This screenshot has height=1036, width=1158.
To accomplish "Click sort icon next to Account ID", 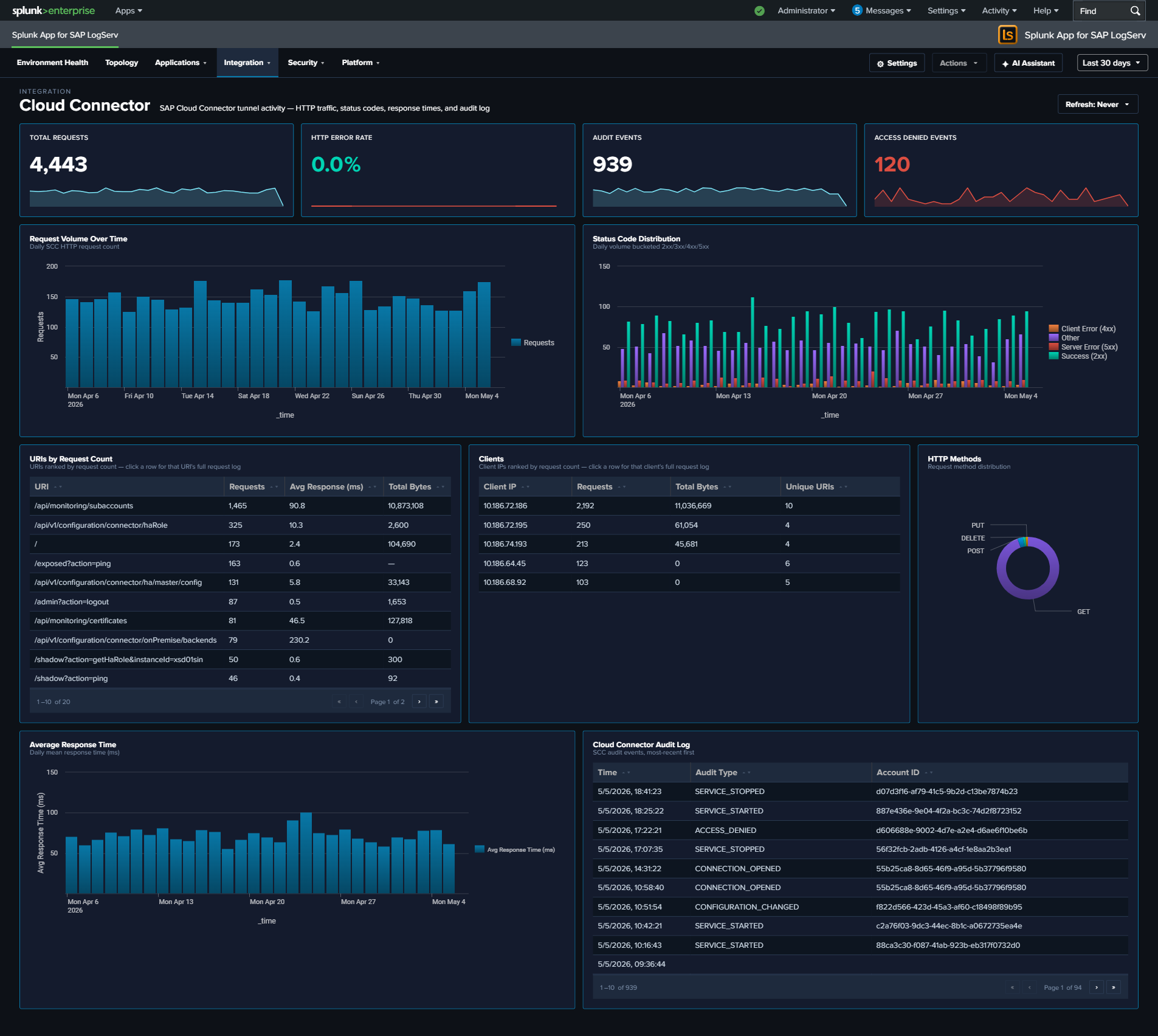I will pos(929,773).
